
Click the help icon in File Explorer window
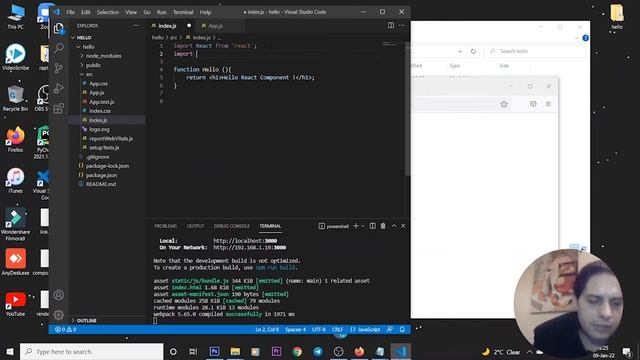click(585, 38)
